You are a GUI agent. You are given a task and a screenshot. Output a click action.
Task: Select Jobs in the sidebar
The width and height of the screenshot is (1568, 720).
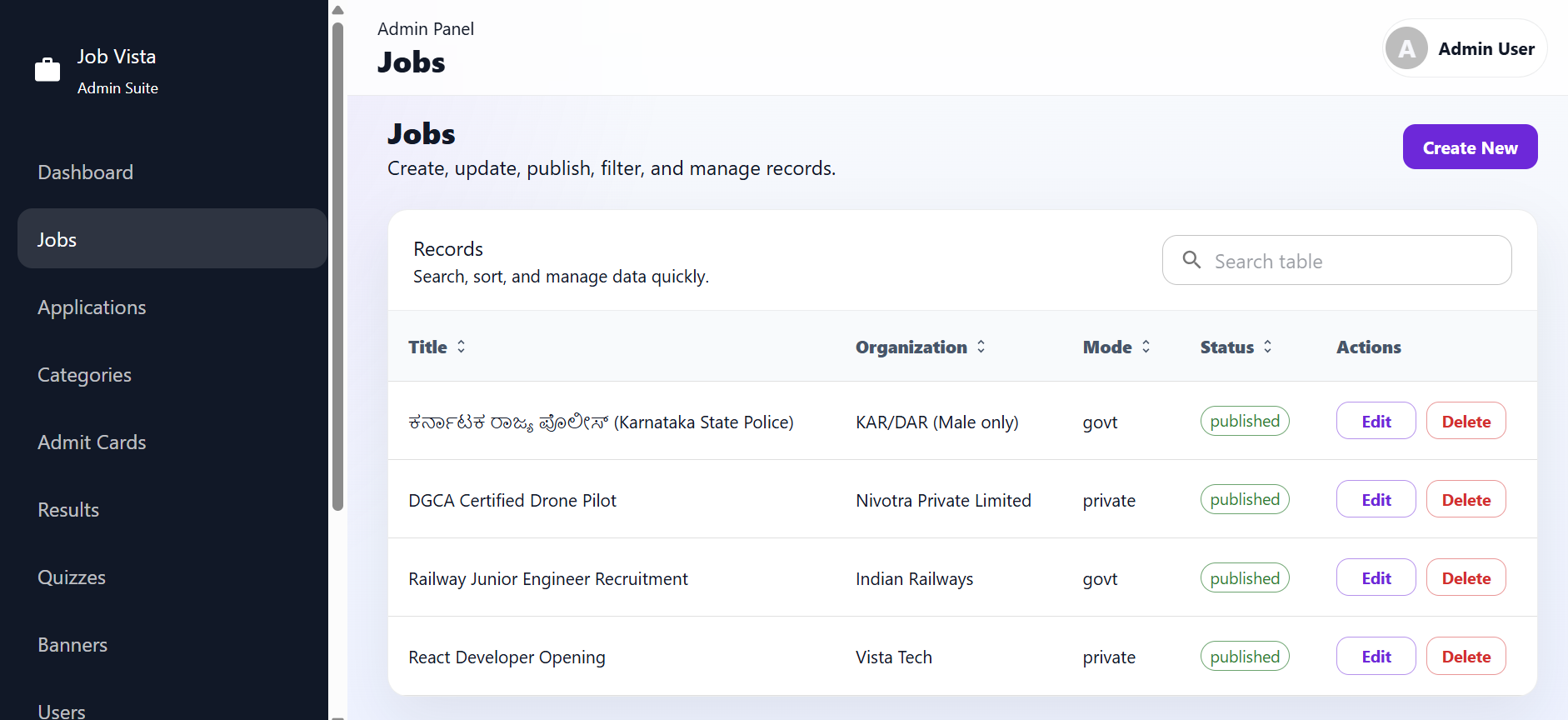[172, 238]
